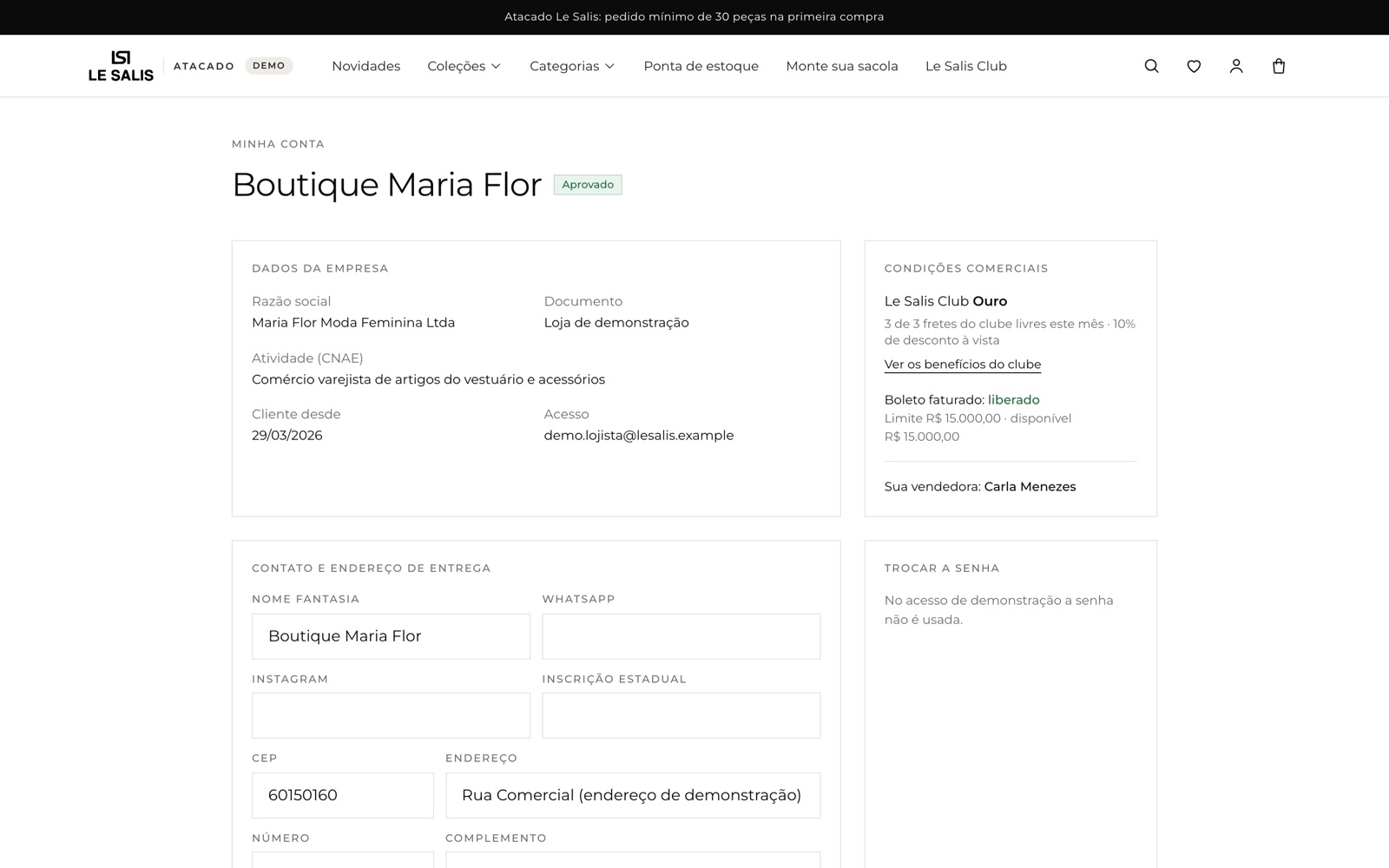Focus the Endereço field

click(x=633, y=795)
